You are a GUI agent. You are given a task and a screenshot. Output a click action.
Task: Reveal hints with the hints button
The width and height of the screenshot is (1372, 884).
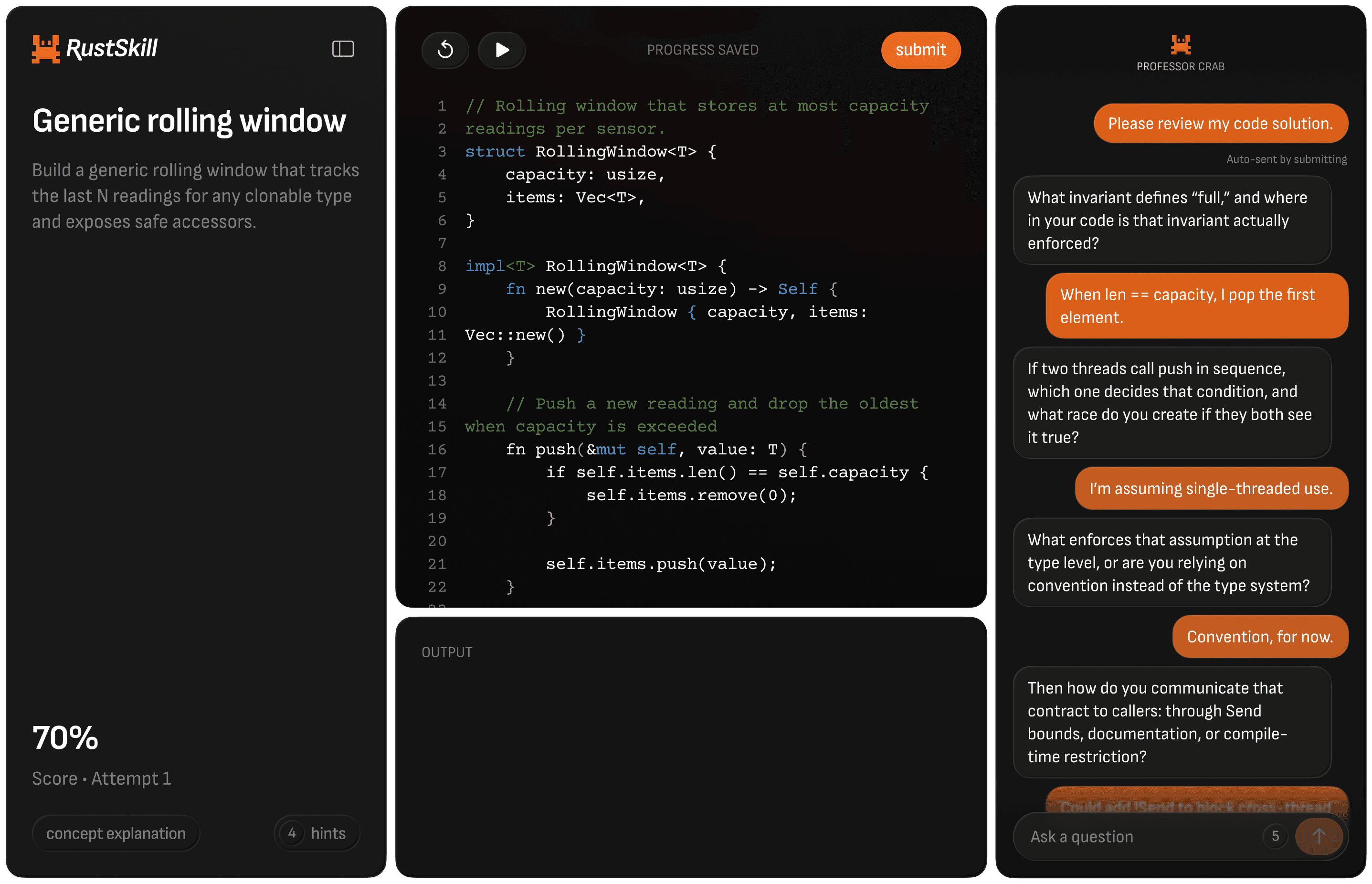click(328, 833)
